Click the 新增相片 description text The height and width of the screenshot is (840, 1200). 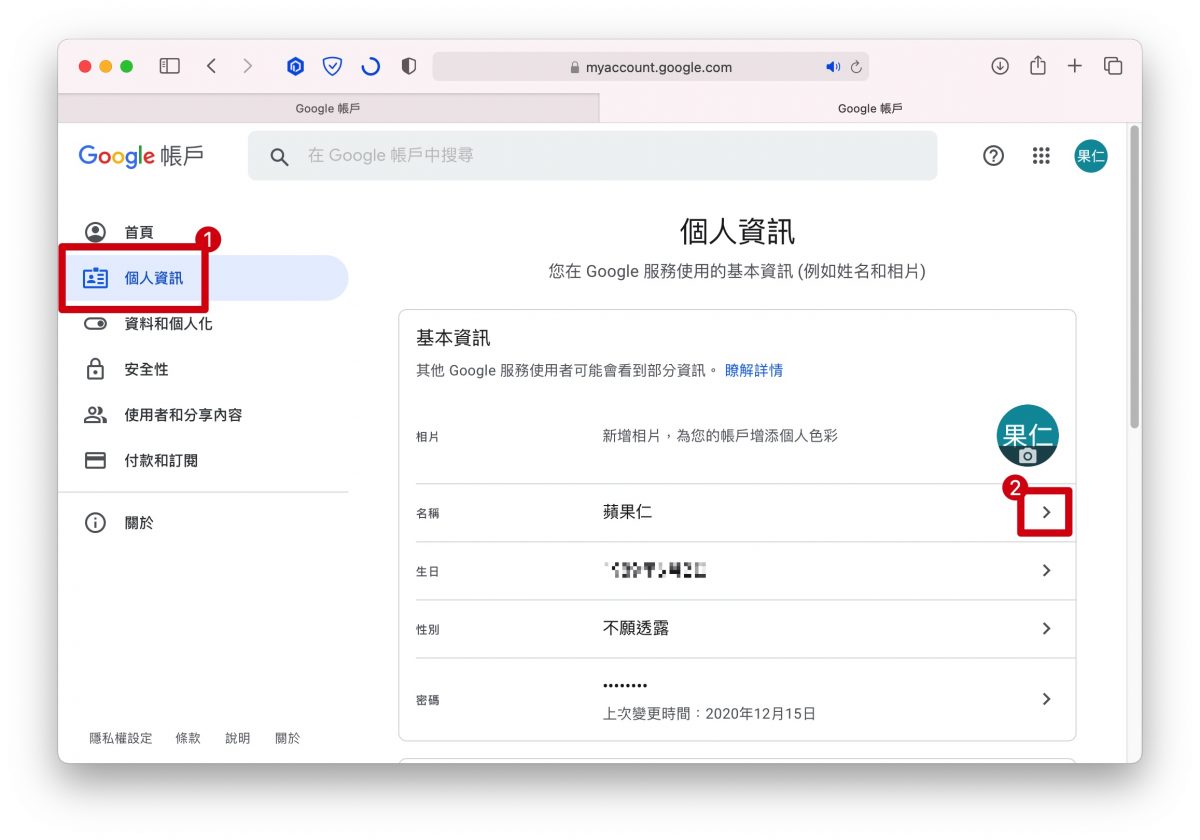720,437
